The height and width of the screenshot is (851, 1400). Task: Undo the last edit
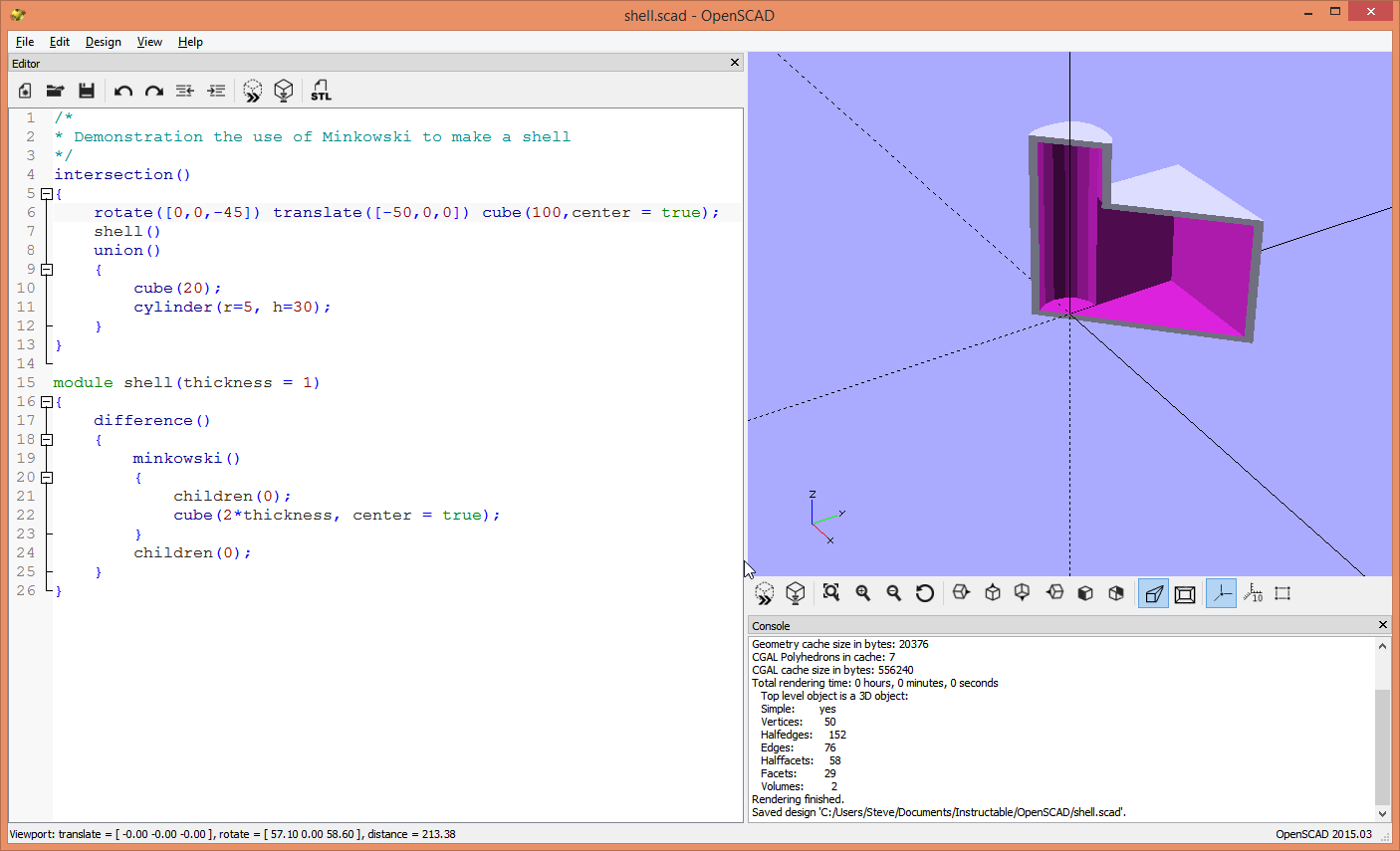pyautogui.click(x=122, y=91)
